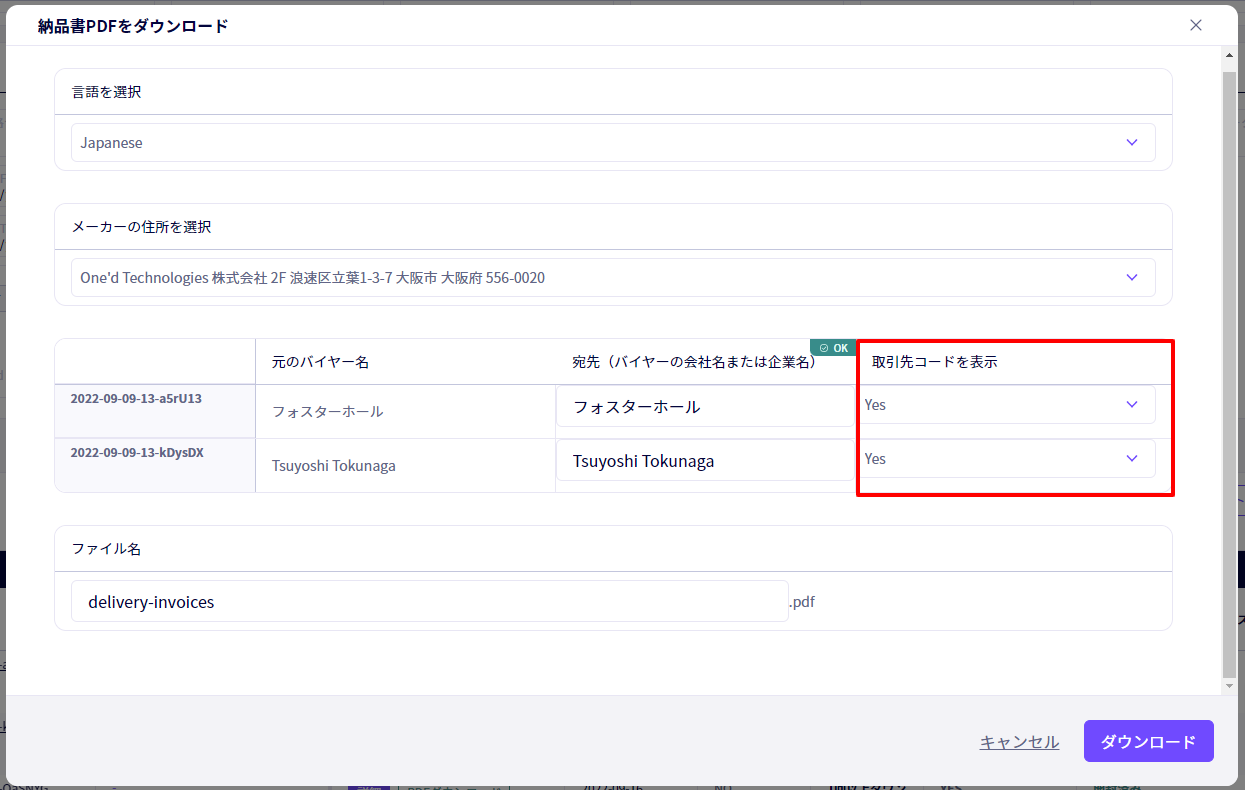
Task: Open the メーカーの住所 address dropdown
Action: pos(613,278)
